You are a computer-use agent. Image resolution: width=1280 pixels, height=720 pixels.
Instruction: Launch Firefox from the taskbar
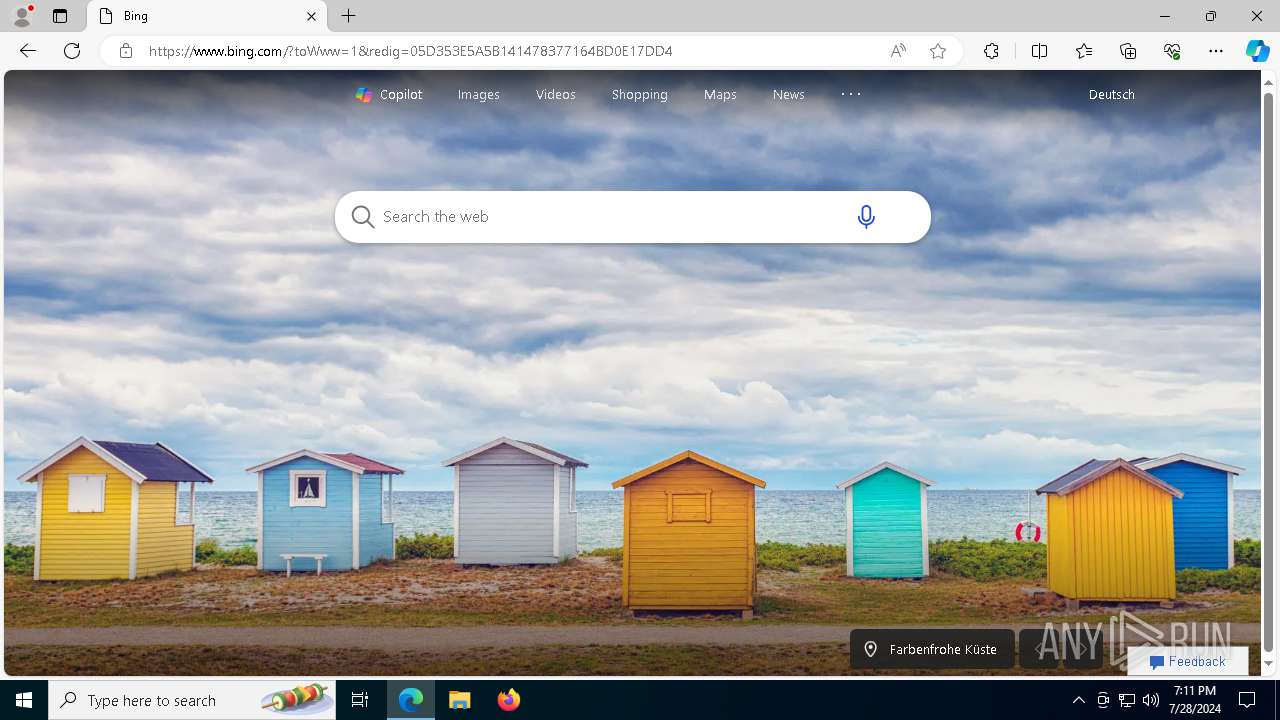pos(509,700)
